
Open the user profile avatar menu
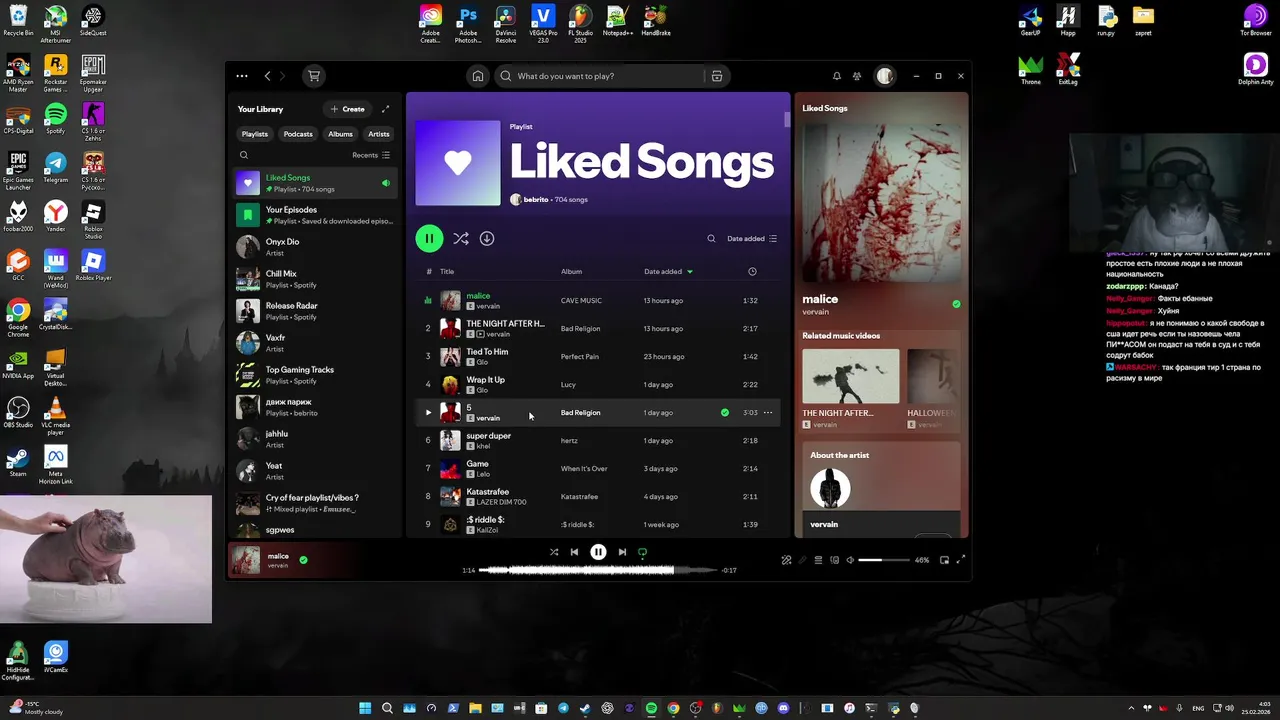click(885, 76)
